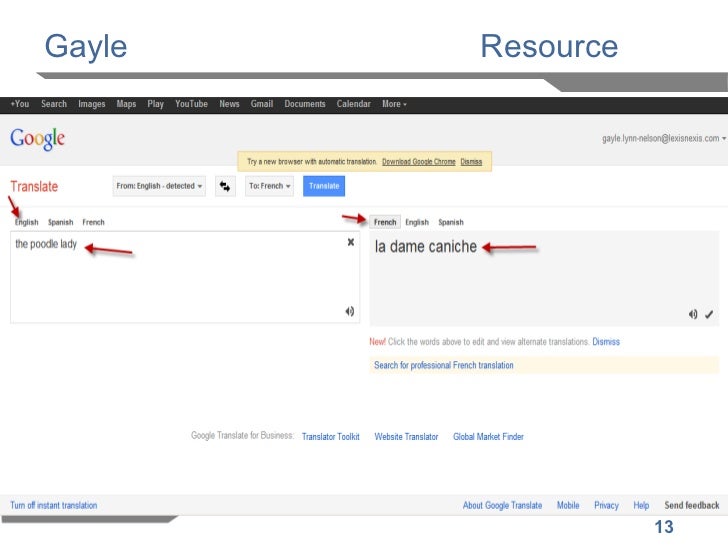Screen dimensions: 728x546
Task: Open the From: English - detected dropdown
Action: pos(159,186)
